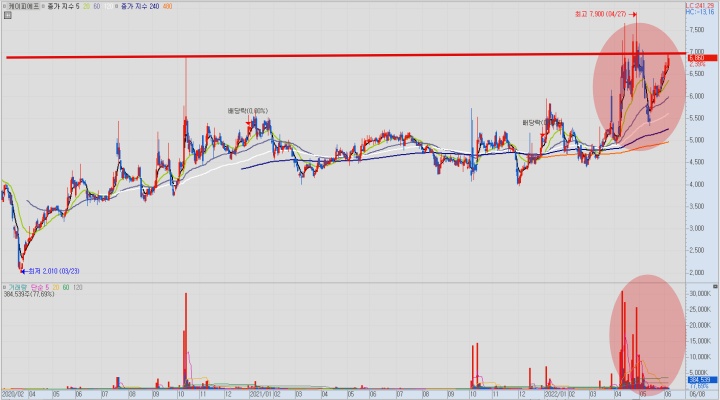Screen dimensions: 720x400
Task: Click the LC:241.29 readout
Action: point(700,6)
